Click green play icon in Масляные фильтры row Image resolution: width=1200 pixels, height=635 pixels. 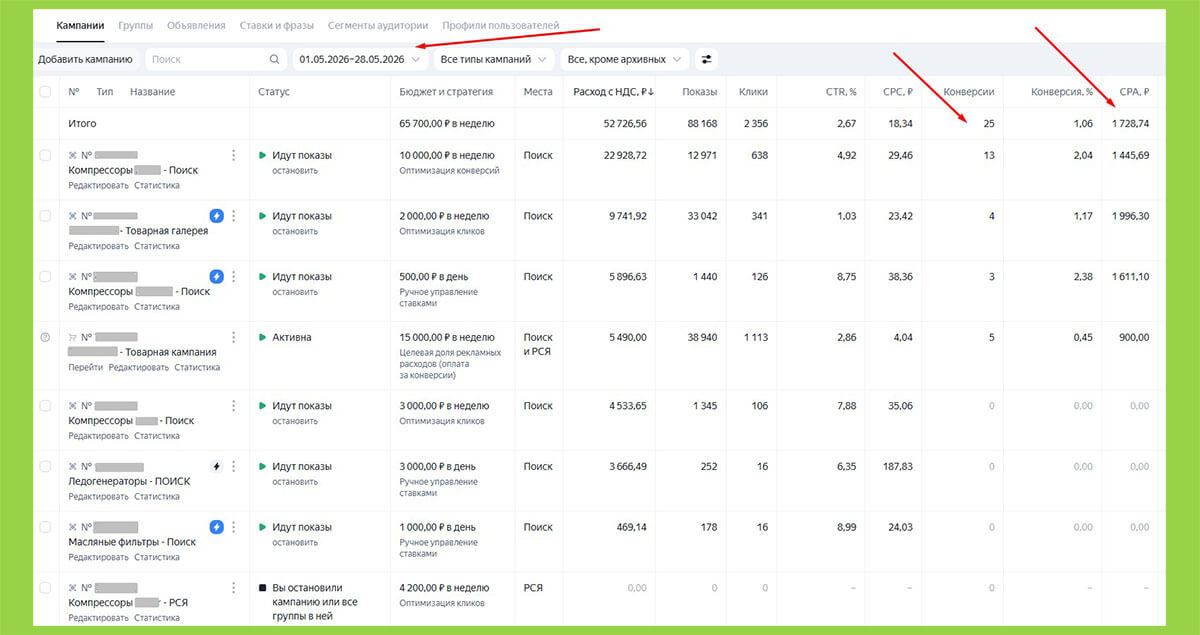(263, 527)
